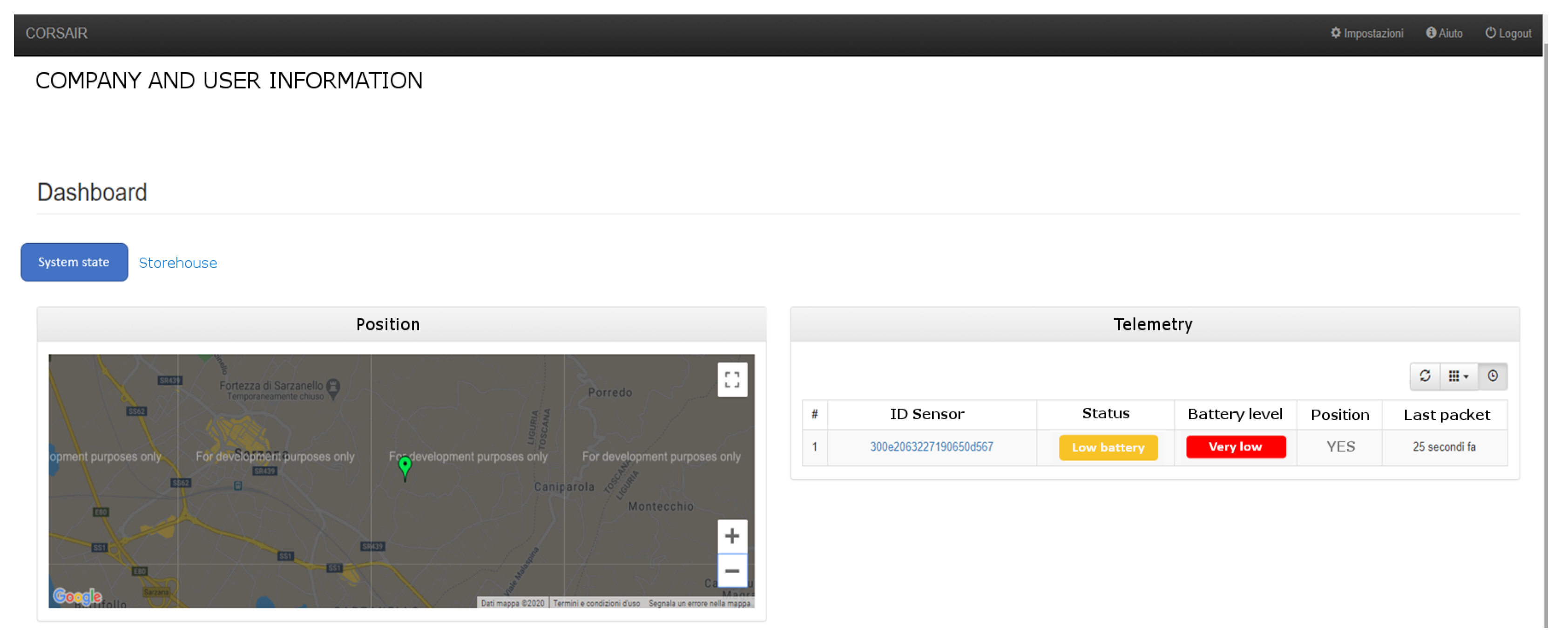Screen dimensions: 1568x642
Task: Zoom in on the map
Action: tap(732, 536)
